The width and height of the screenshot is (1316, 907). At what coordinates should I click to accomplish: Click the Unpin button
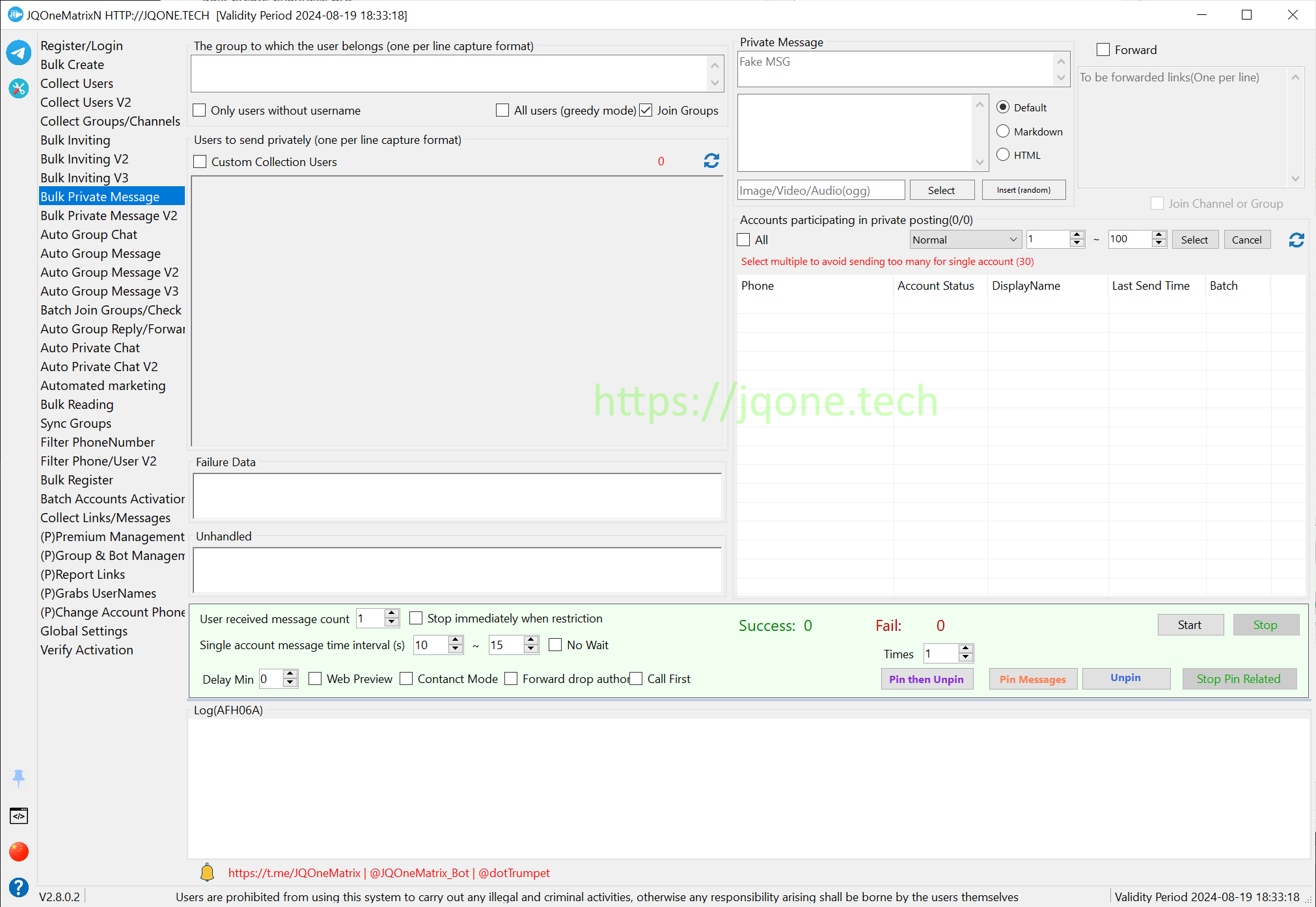1125,678
